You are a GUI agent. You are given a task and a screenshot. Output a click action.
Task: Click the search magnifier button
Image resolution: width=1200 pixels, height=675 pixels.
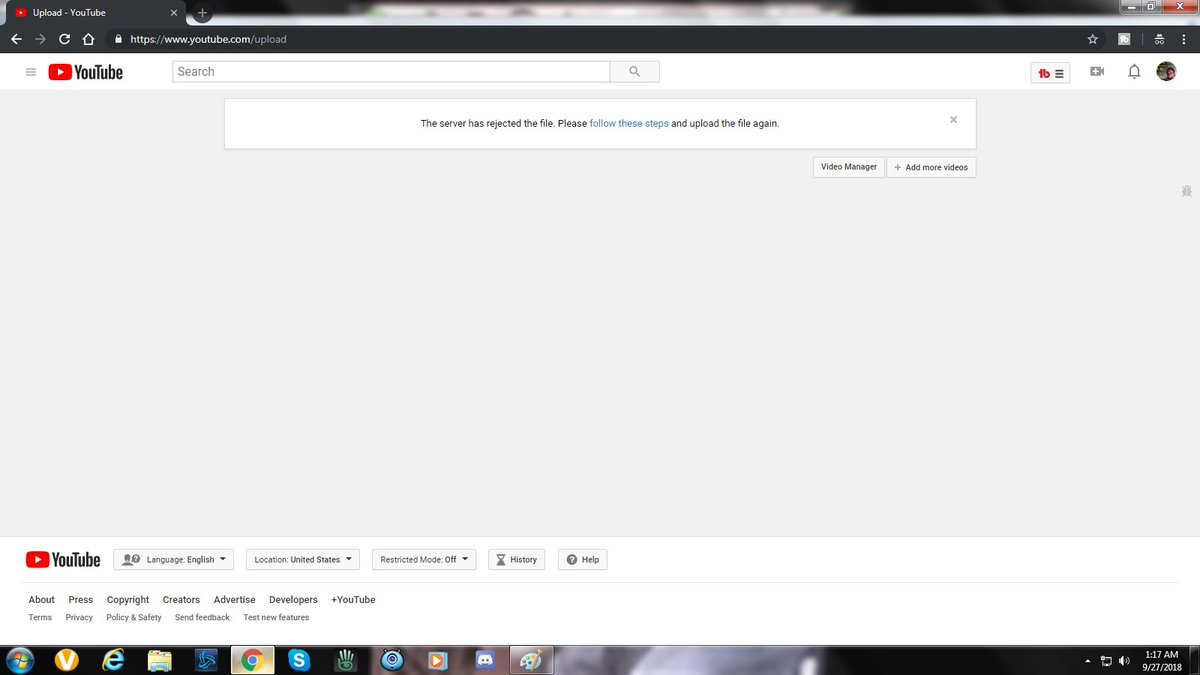(x=634, y=72)
